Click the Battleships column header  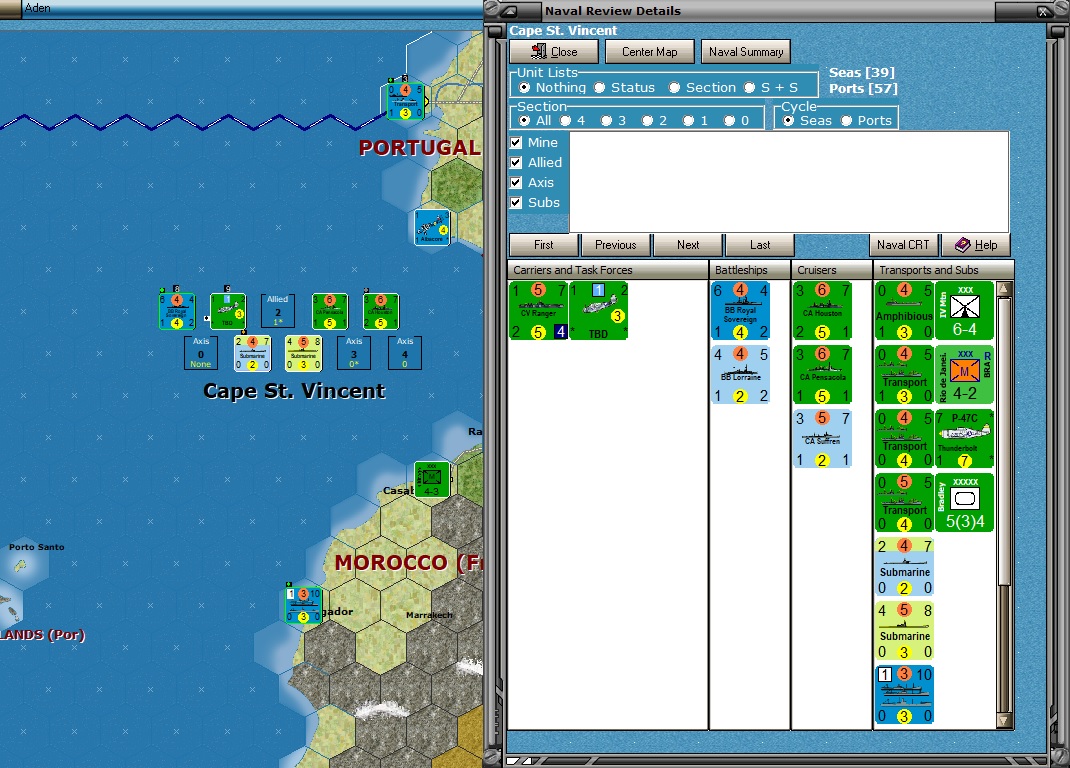(x=749, y=270)
